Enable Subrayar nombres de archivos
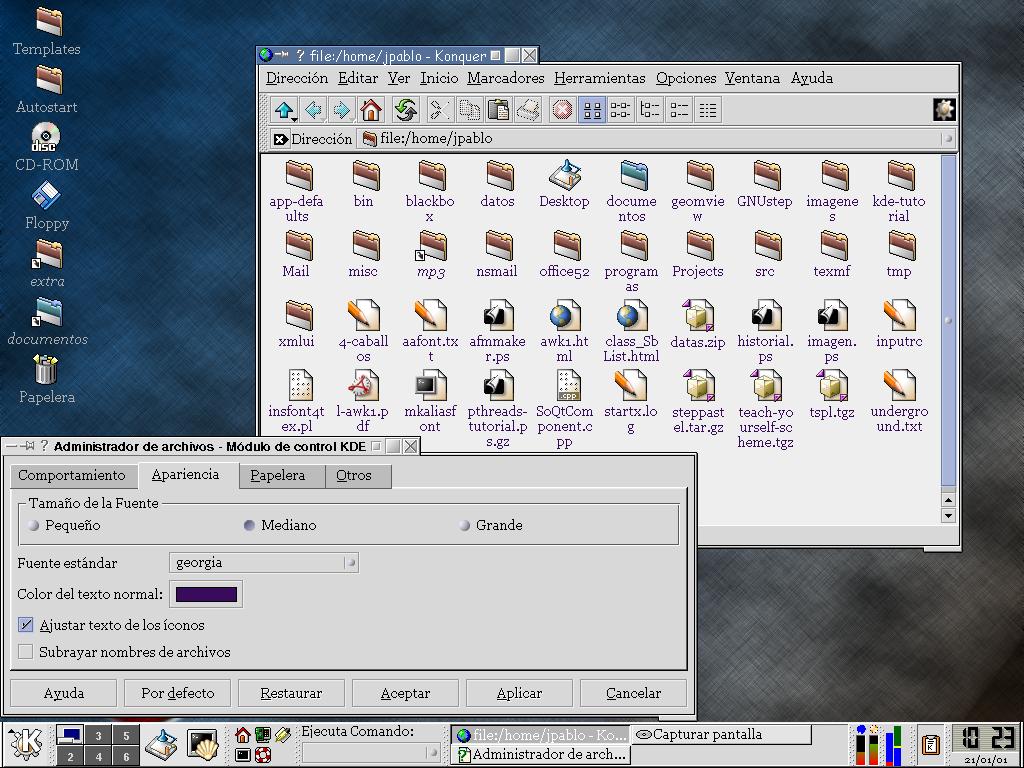 [25, 652]
